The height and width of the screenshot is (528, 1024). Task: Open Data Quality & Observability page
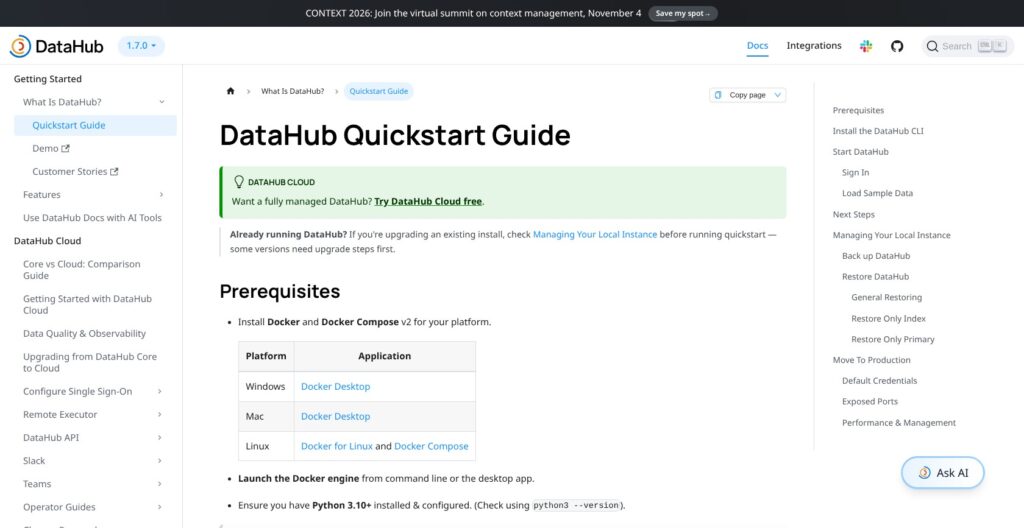[x=84, y=333]
